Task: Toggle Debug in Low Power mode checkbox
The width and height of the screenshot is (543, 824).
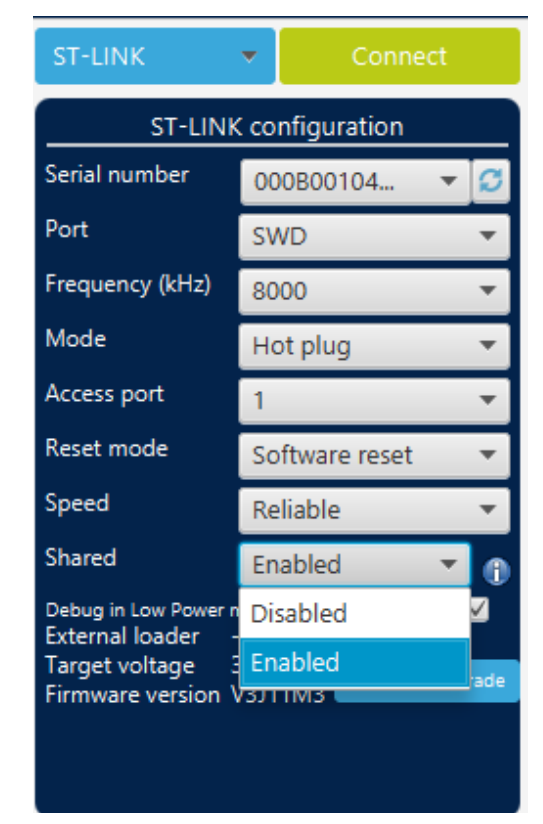Action: pos(479,610)
